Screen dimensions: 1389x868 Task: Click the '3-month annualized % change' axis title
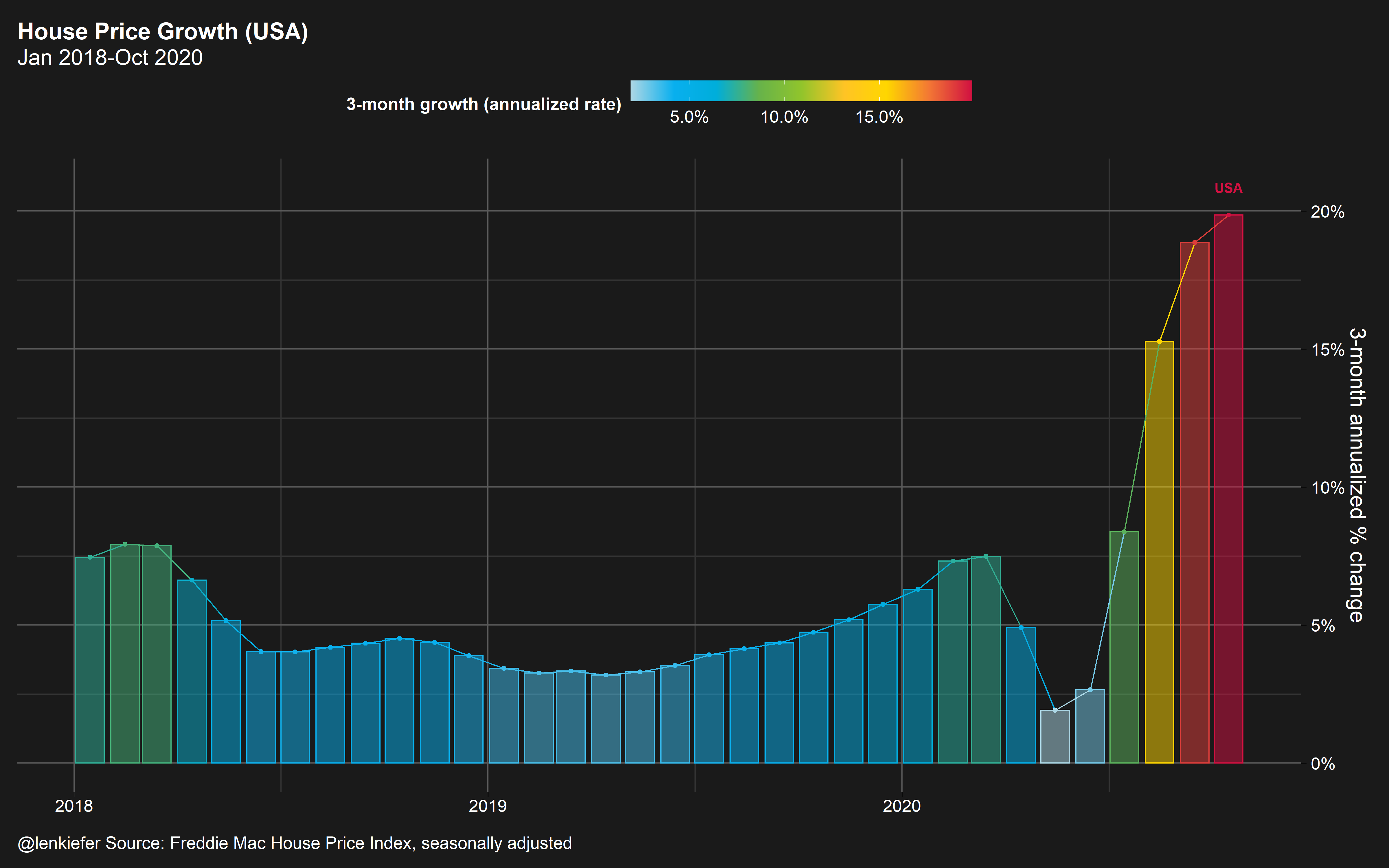point(1357,475)
